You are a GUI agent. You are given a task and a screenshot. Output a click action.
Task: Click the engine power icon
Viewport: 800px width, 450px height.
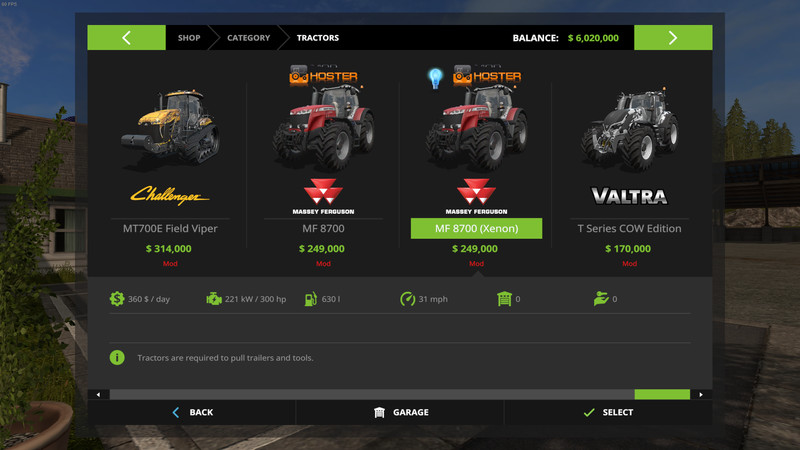pos(214,298)
